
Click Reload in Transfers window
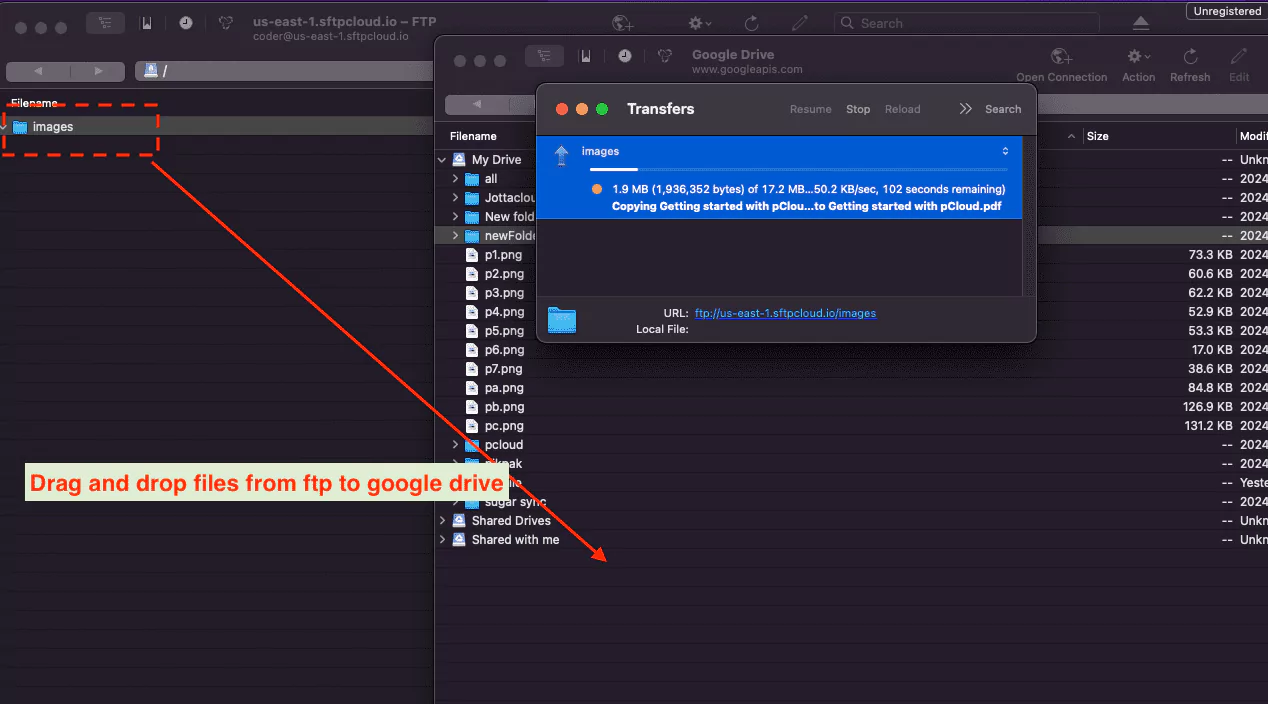[902, 109]
